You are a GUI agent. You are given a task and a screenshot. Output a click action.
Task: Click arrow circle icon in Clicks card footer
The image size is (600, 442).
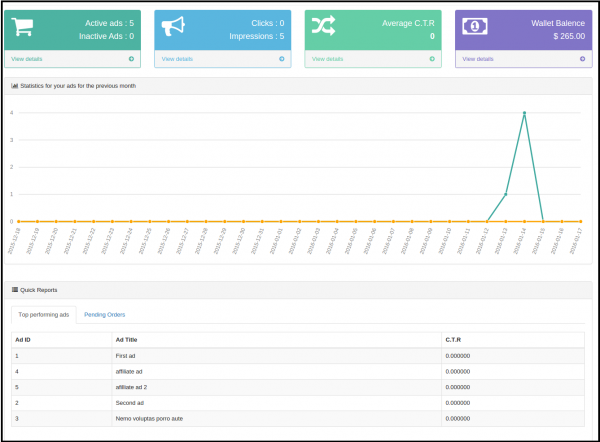coord(282,59)
